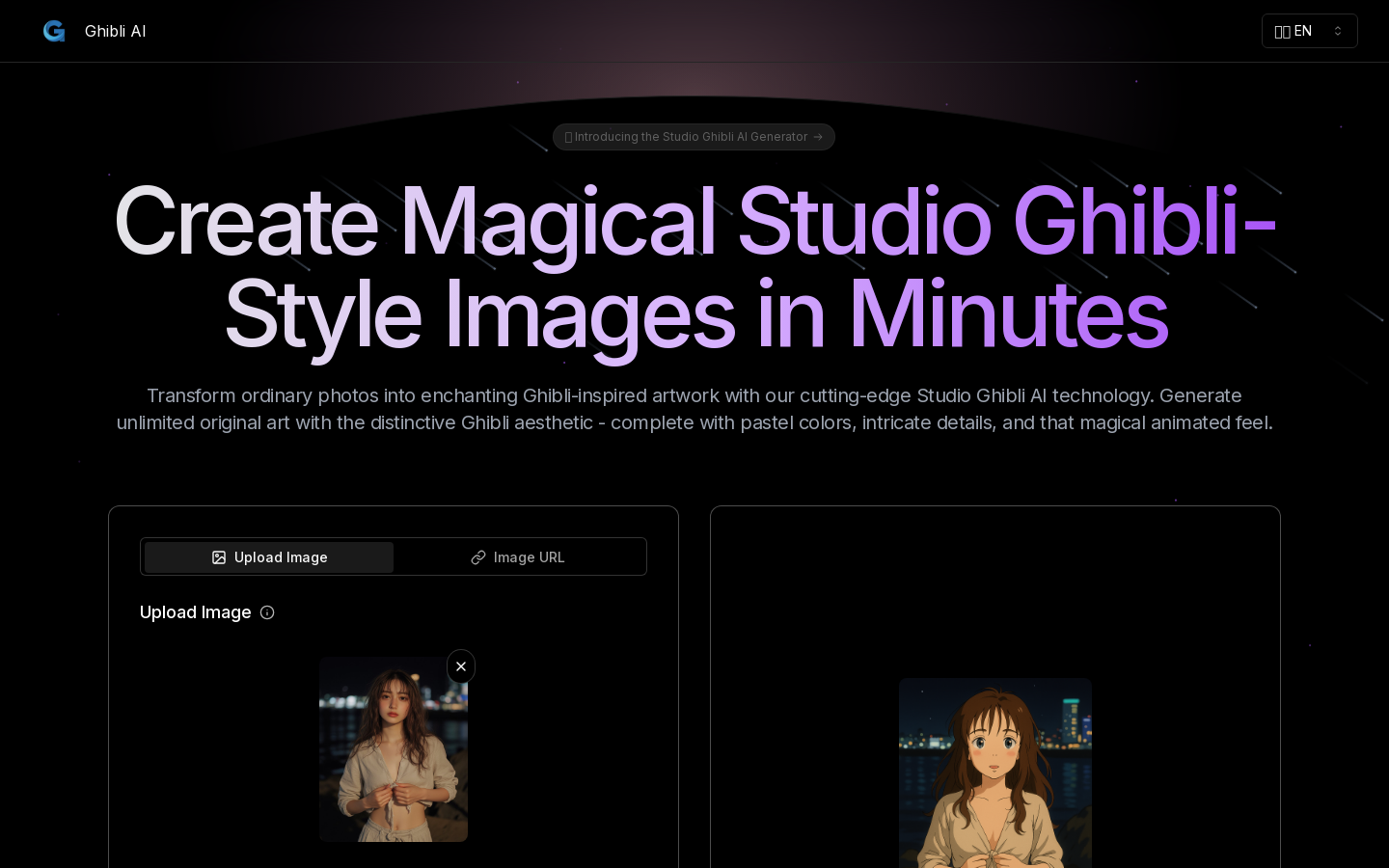Click the picture icon in Upload Image tab
Viewport: 1389px width, 868px height.
coord(219,557)
